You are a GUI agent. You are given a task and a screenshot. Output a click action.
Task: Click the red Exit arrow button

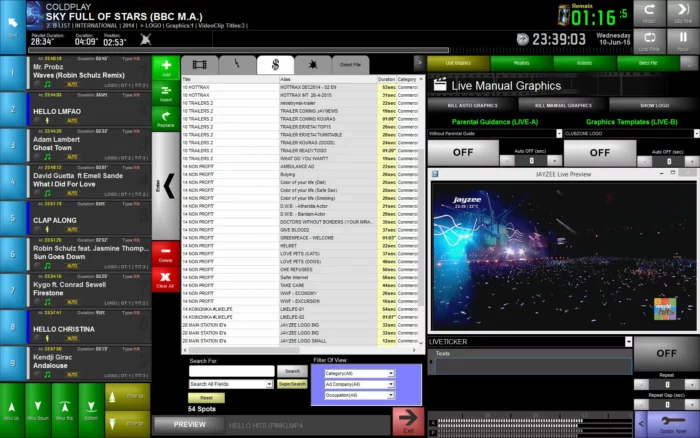coord(406,422)
